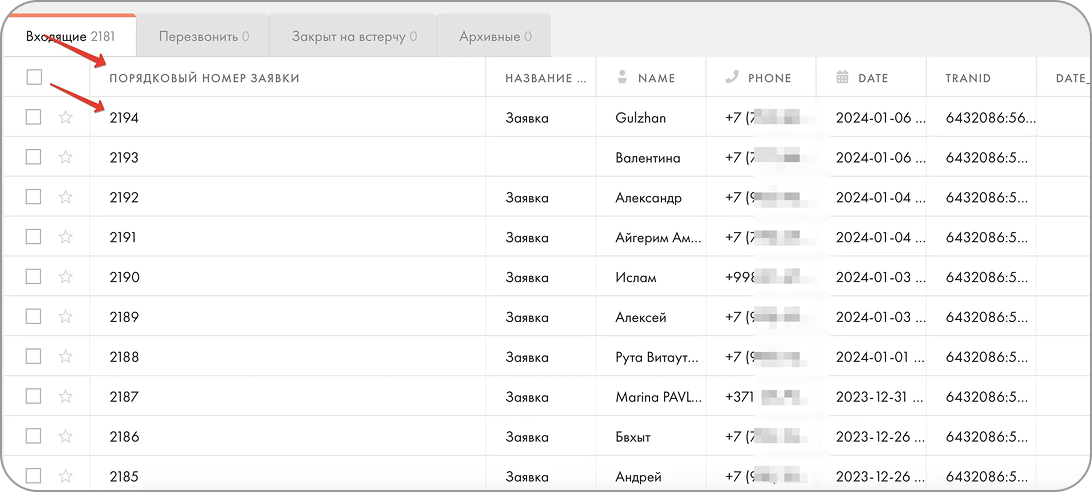Sort by Порядковый номер заявки column header

point(204,78)
